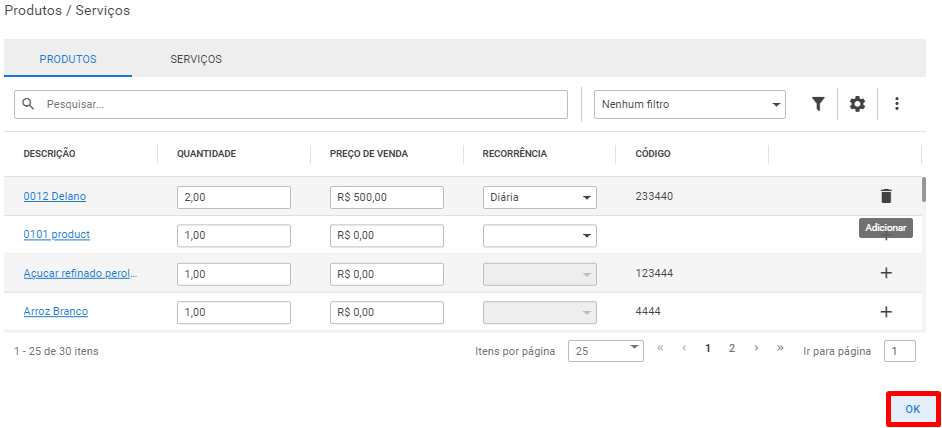Add Arroz Branco with plus icon
The width and height of the screenshot is (942, 428).
tap(886, 311)
